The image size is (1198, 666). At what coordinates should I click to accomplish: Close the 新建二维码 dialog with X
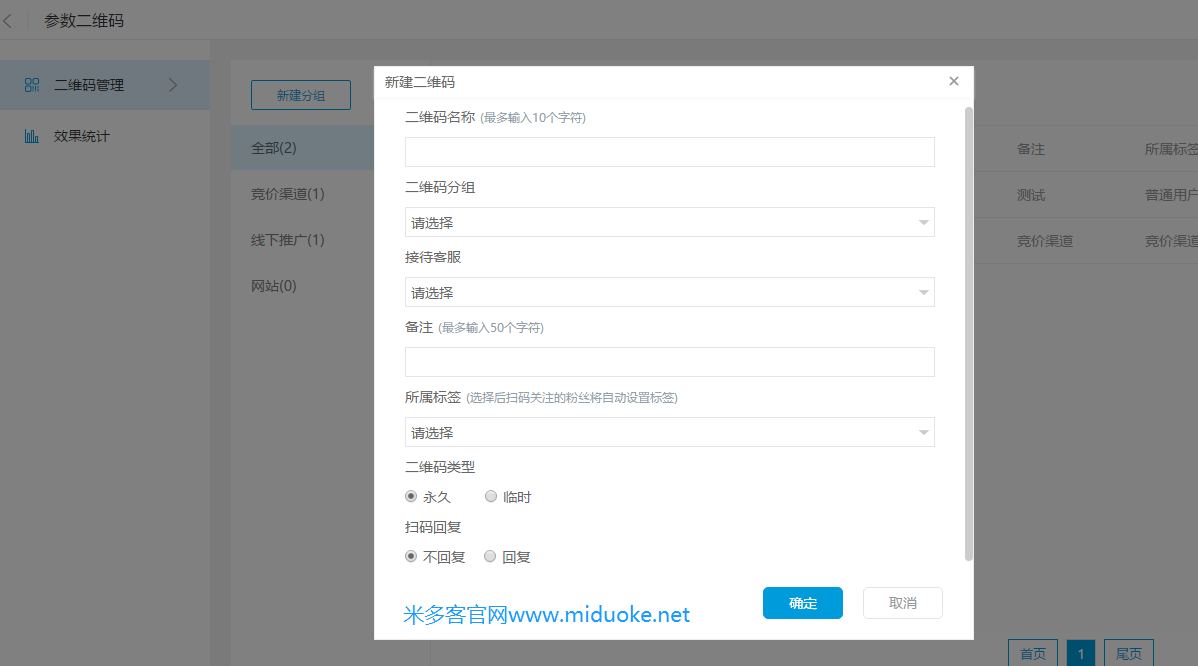click(954, 81)
